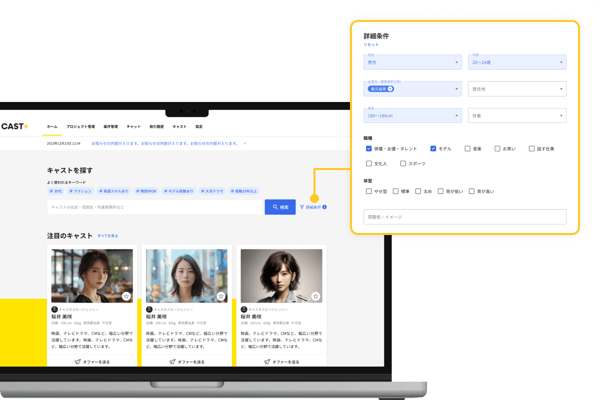Viewport: 600px width, 400px height.
Task: Switch to the キャスト nav tab
Action: [180, 127]
